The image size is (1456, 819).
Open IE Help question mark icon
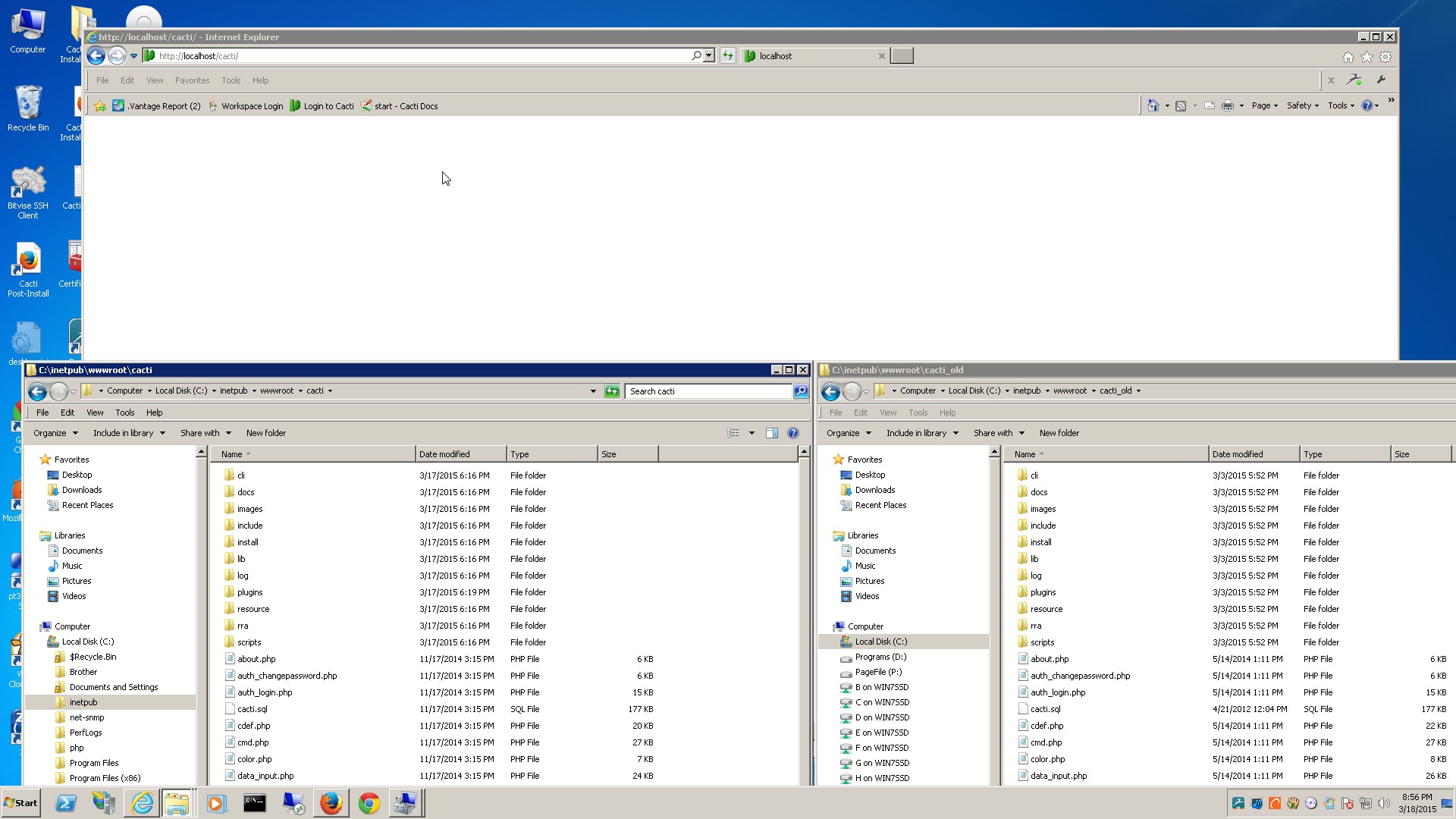(1367, 106)
